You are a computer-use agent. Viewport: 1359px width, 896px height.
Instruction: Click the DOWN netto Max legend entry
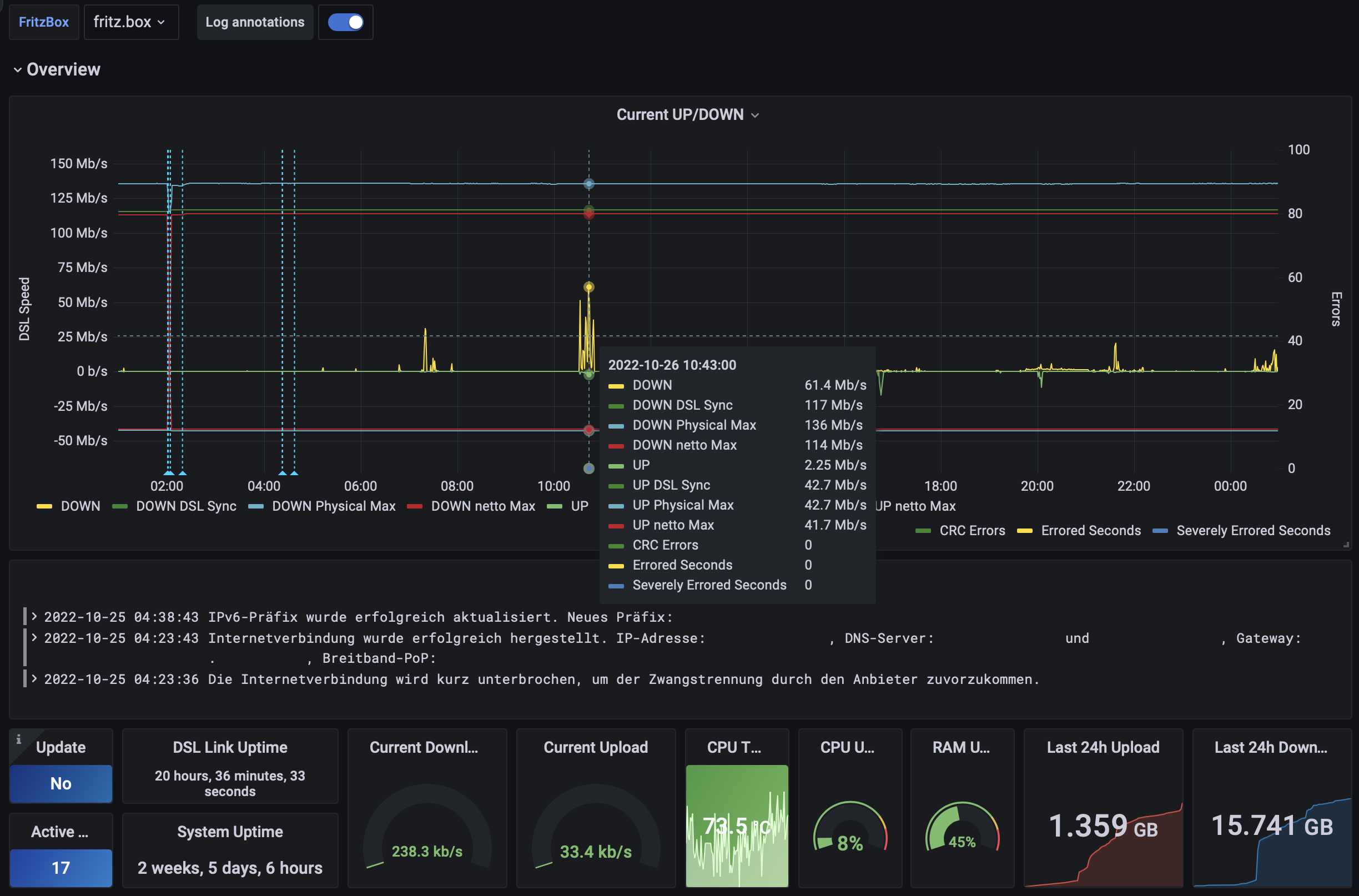(482, 506)
